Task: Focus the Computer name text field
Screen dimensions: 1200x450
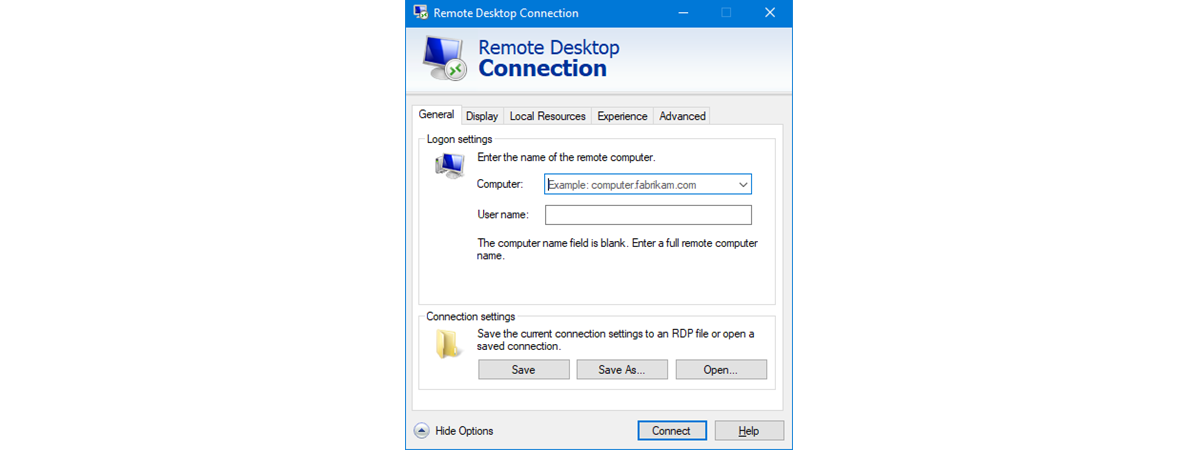Action: point(638,185)
